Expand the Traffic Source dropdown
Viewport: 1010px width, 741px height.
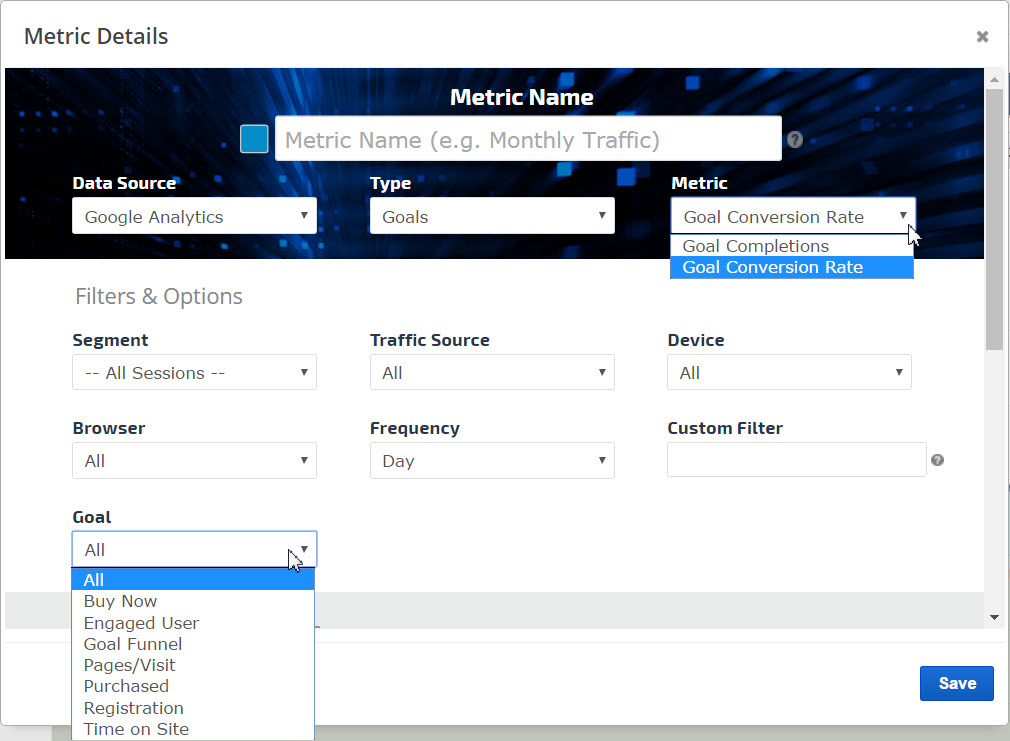[x=491, y=373]
